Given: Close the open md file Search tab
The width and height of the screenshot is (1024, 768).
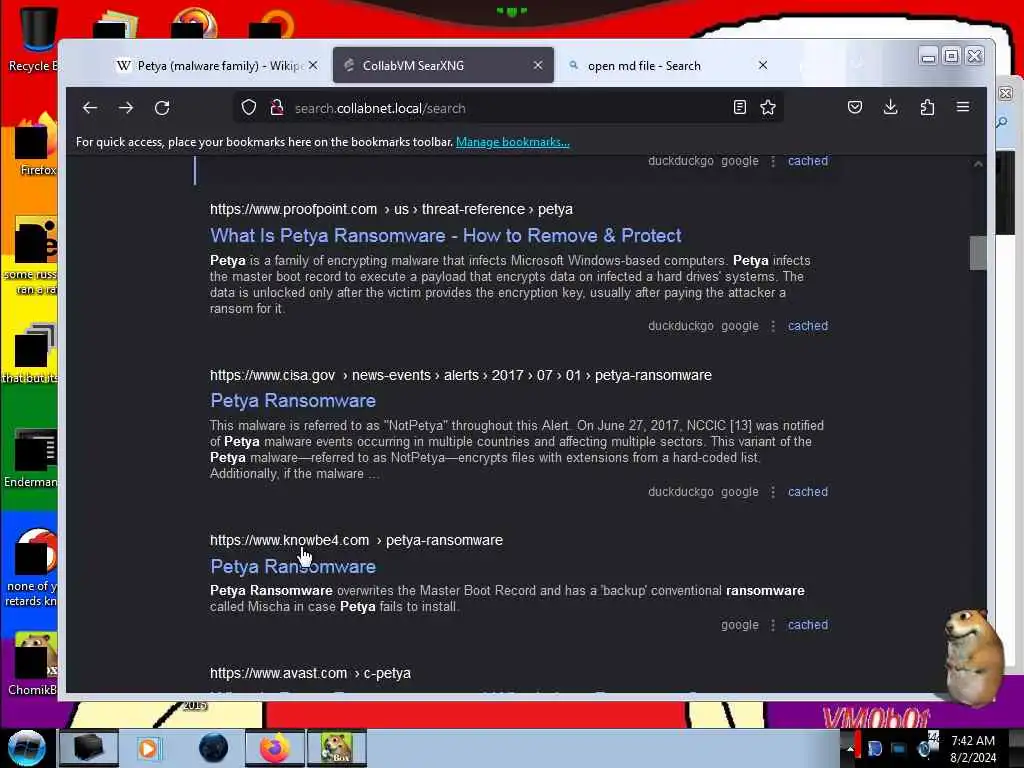Looking at the screenshot, I should point(763,65).
